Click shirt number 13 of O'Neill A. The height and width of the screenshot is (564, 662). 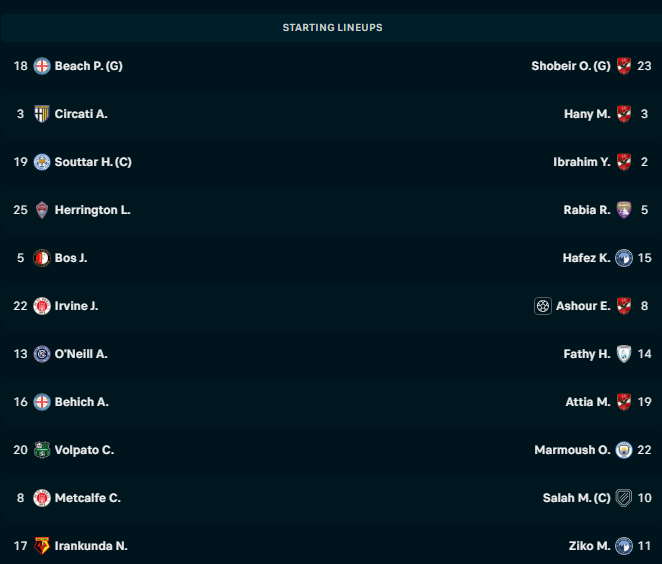pos(20,354)
